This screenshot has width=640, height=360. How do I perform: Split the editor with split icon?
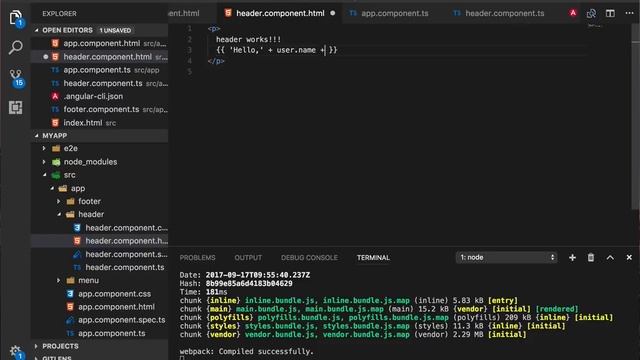610,13
